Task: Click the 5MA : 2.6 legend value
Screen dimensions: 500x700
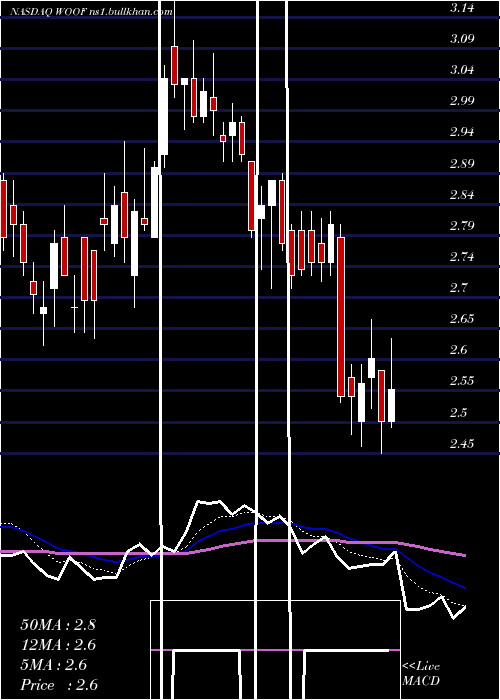Action: 54,665
